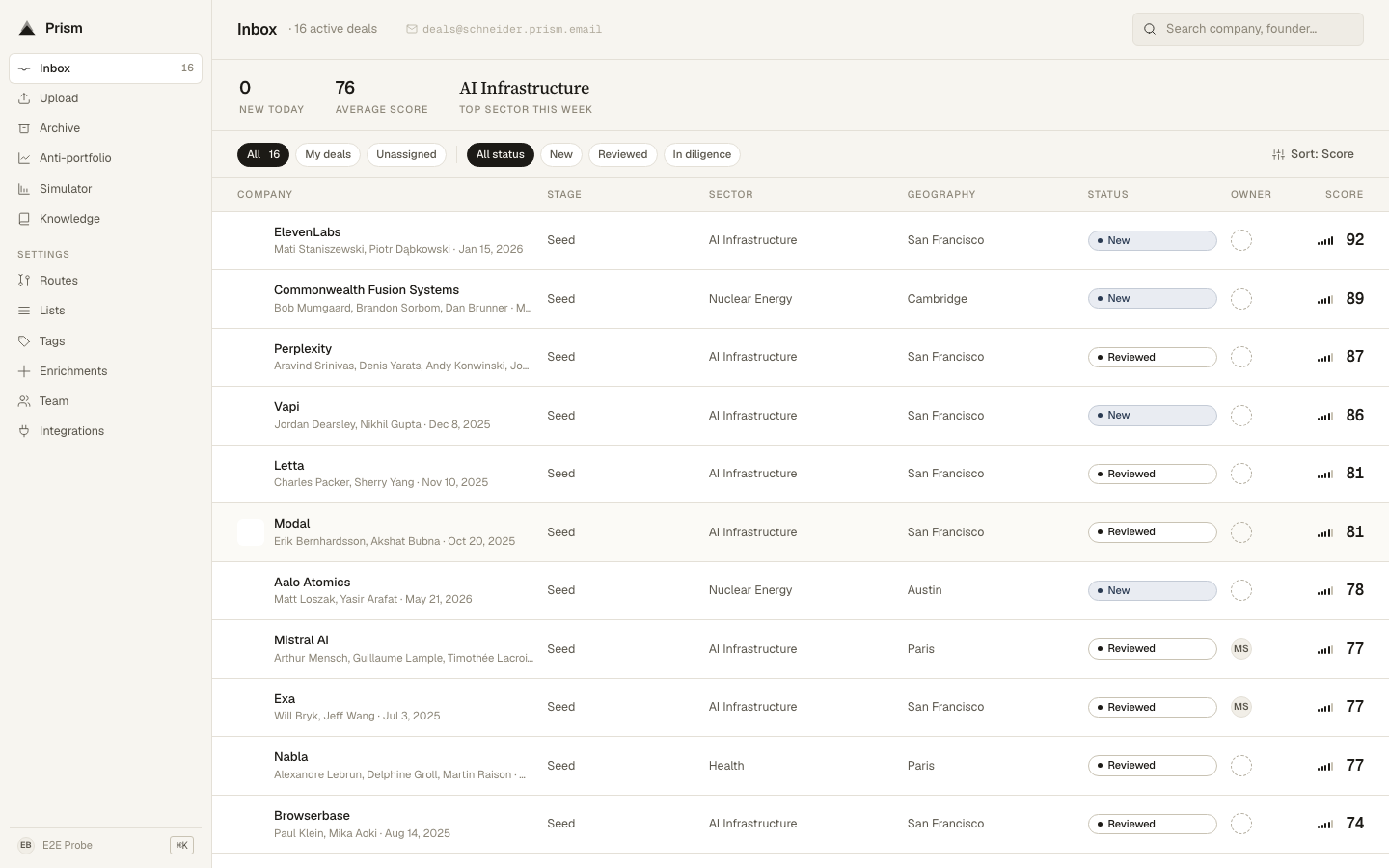Open status dropdown for Commonwealth Fusion Systems
The height and width of the screenshot is (868, 1389).
1152,299
